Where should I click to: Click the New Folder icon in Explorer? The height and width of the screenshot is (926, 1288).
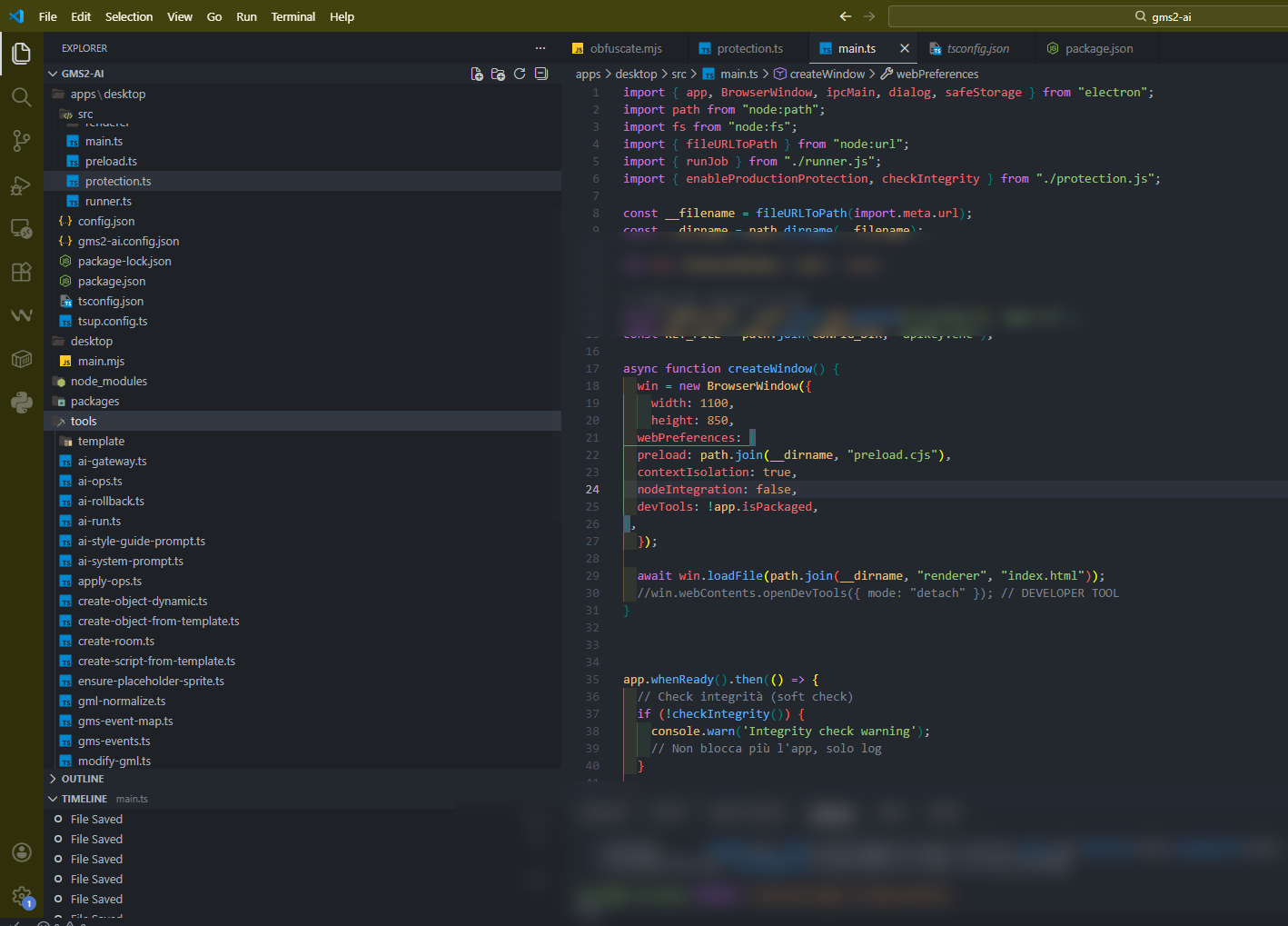[x=498, y=74]
